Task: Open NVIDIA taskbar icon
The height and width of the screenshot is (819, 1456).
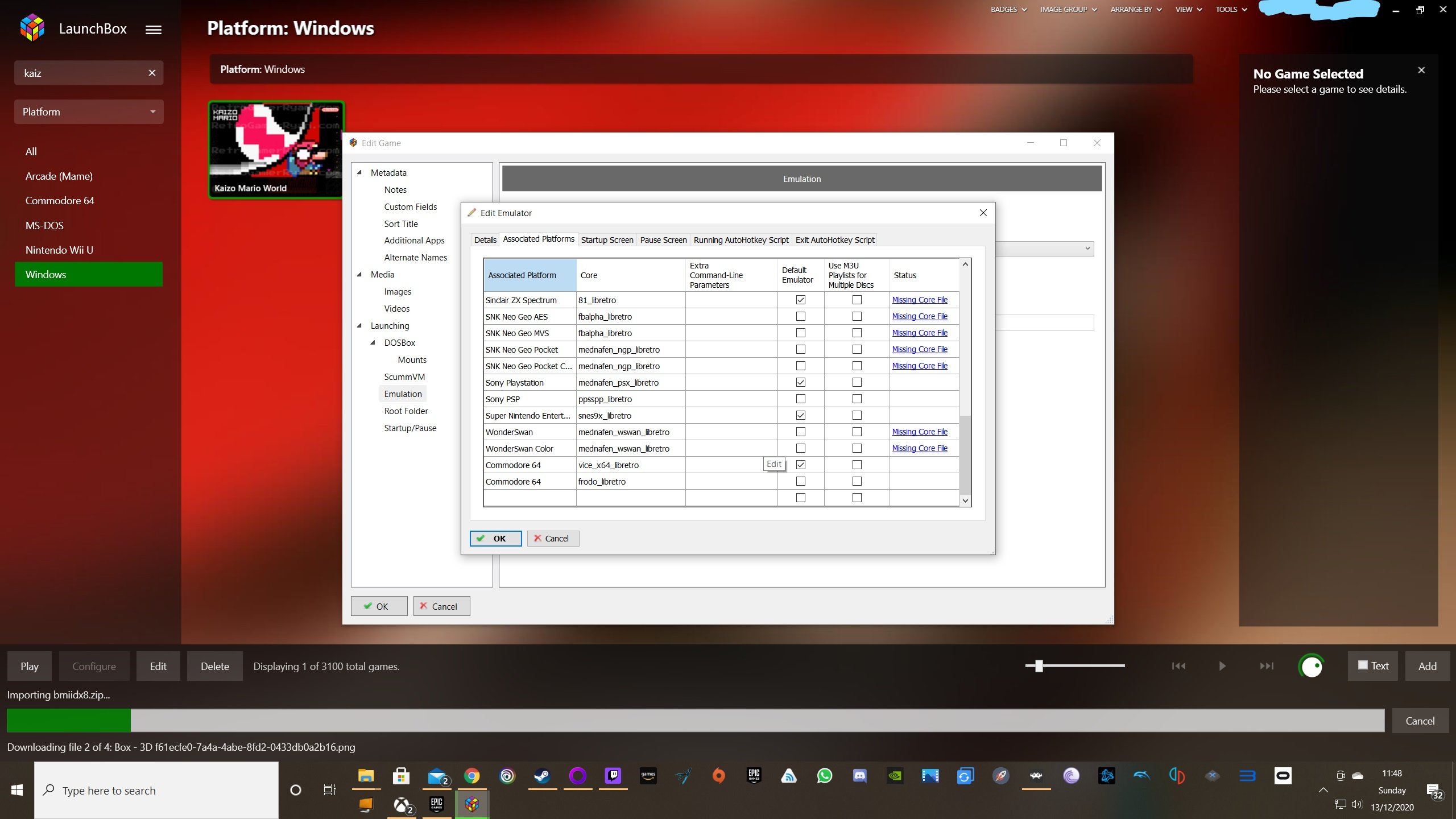Action: (x=895, y=776)
